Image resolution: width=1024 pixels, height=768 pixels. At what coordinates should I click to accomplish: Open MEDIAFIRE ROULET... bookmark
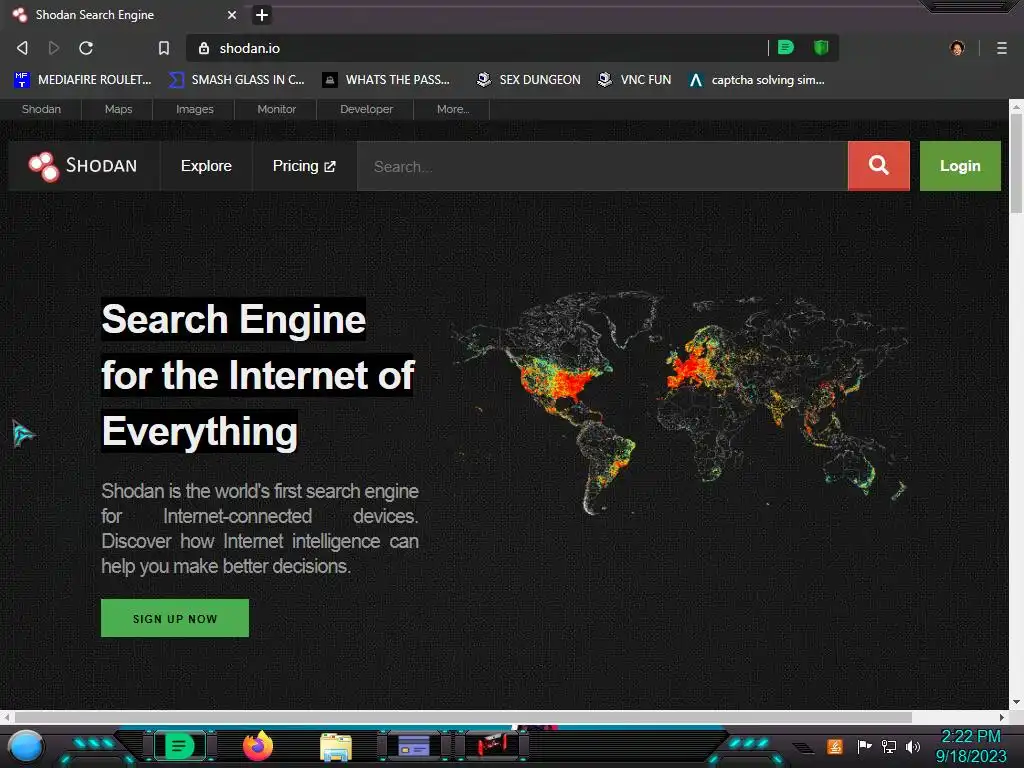point(83,80)
